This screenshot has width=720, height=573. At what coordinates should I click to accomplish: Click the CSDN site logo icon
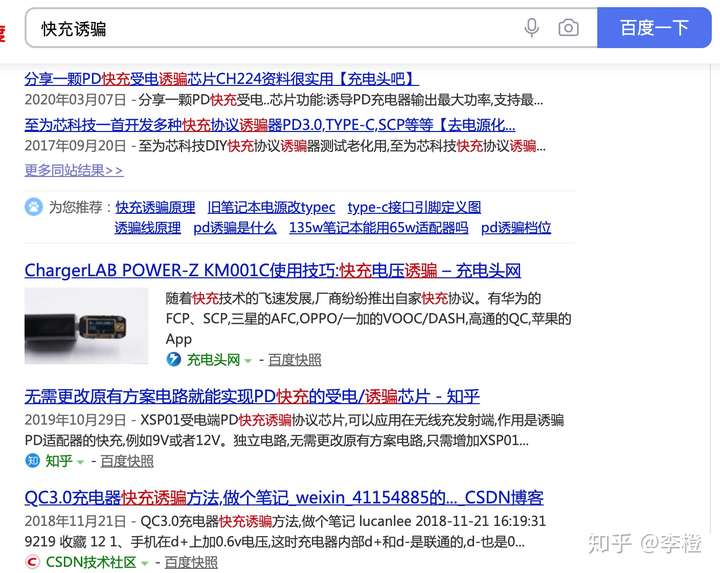coord(32,562)
